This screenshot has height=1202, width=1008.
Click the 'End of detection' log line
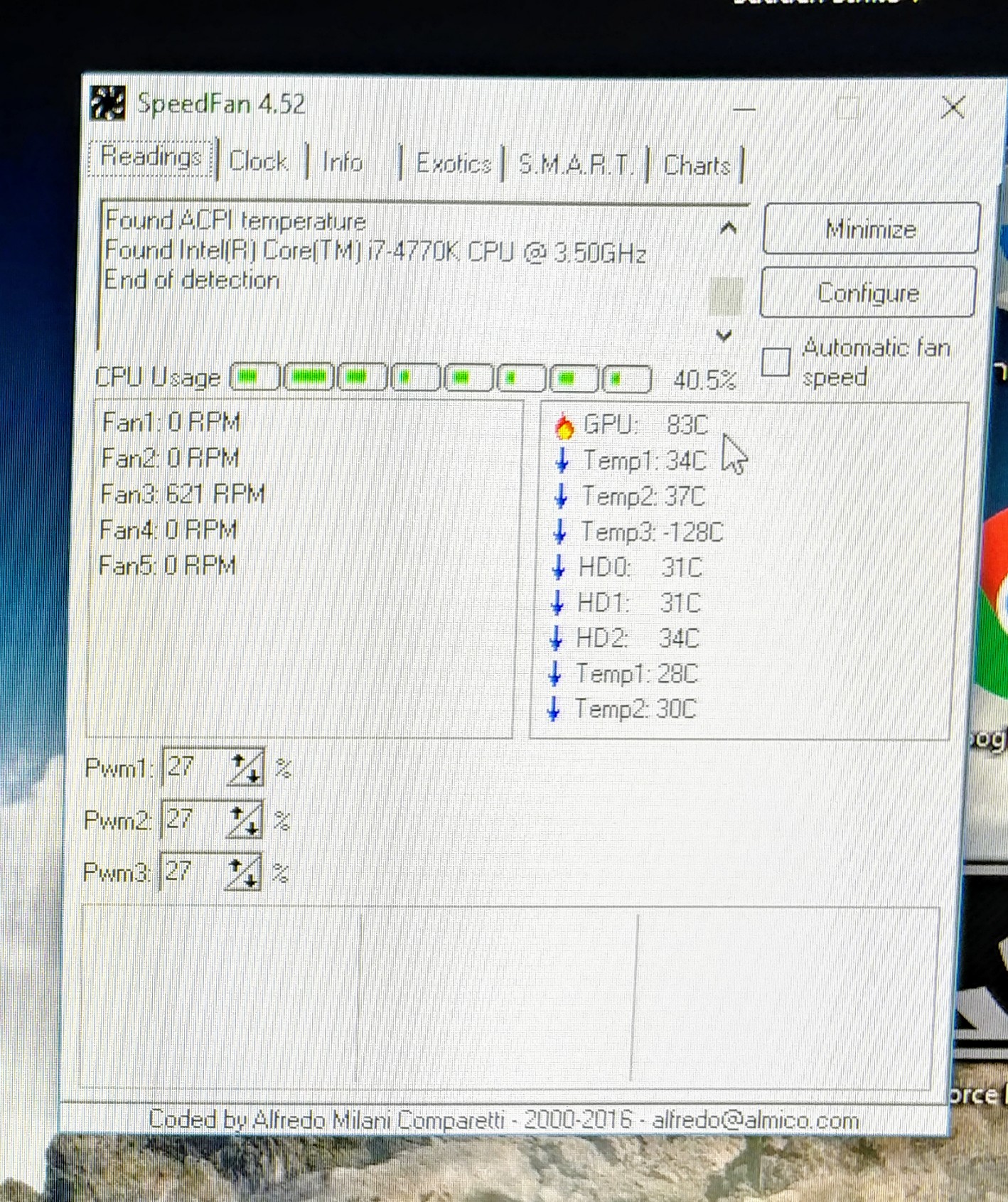pyautogui.click(x=191, y=280)
